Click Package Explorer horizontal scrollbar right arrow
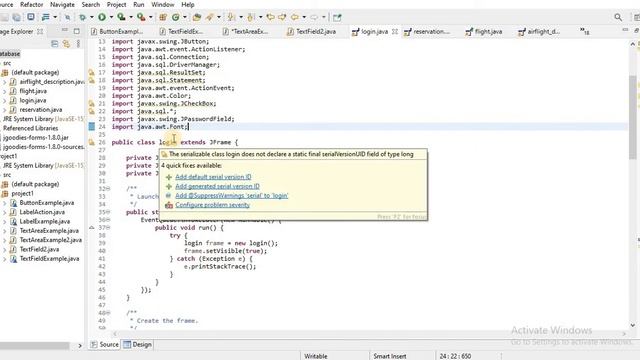Viewport: 640px width, 360px height. pos(80,346)
